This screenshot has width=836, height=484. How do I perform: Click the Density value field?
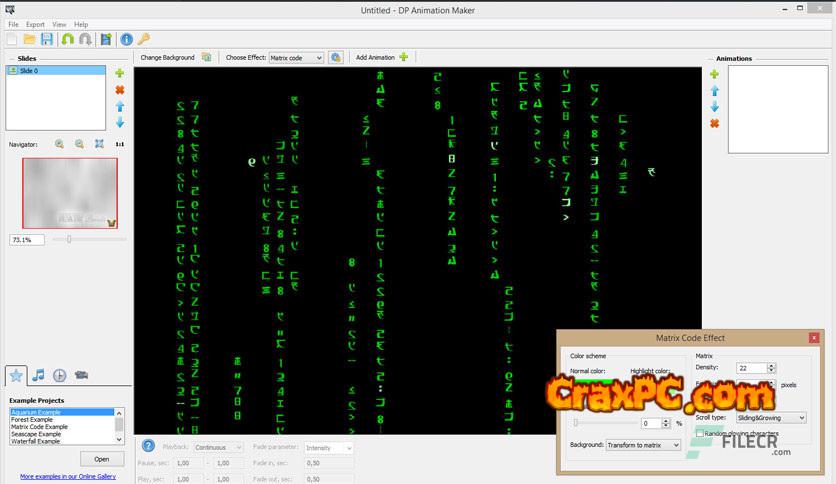point(752,368)
